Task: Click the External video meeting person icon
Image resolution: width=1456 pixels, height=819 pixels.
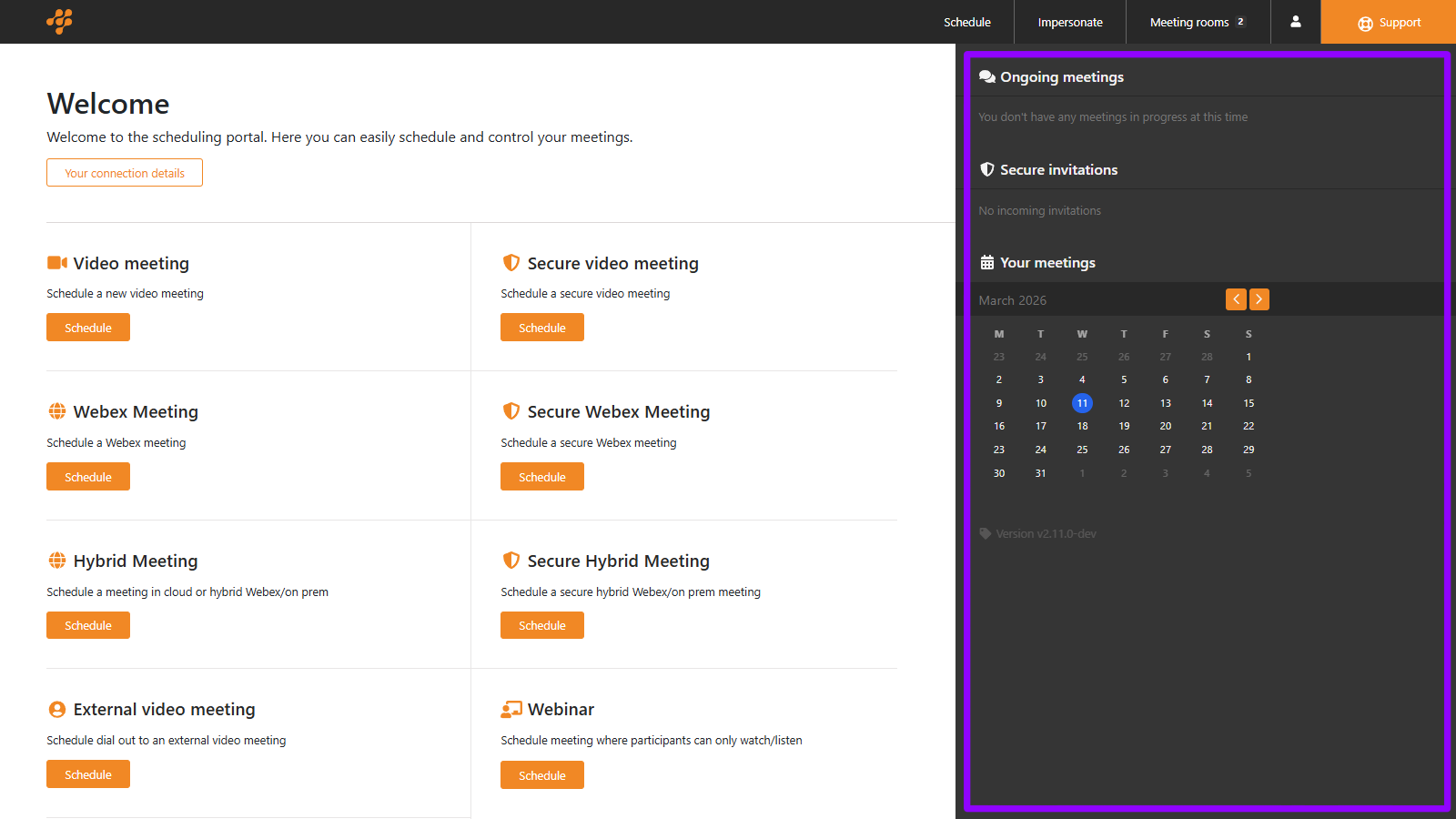Action: coord(57,709)
